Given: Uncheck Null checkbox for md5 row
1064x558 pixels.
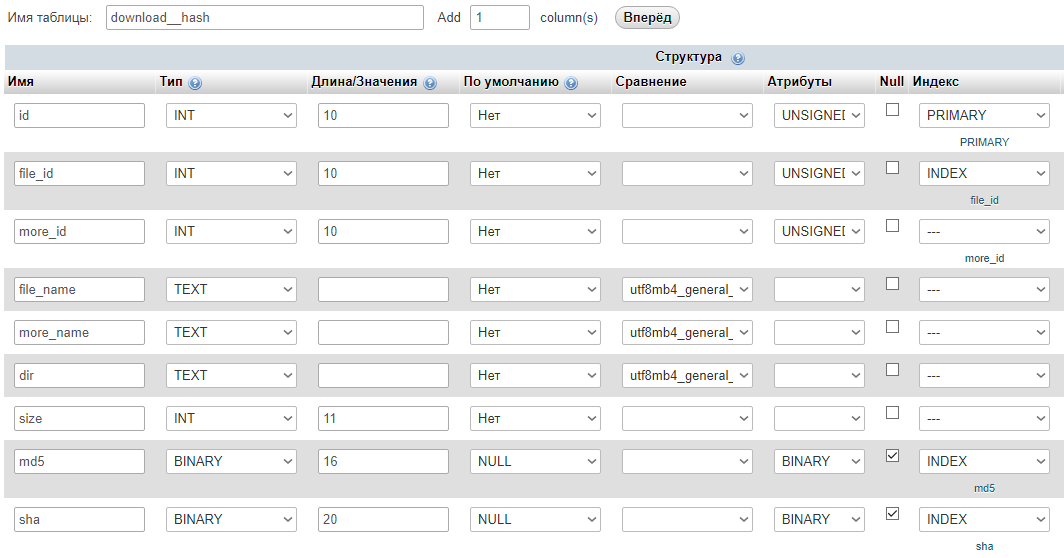Looking at the screenshot, I should 893,456.
